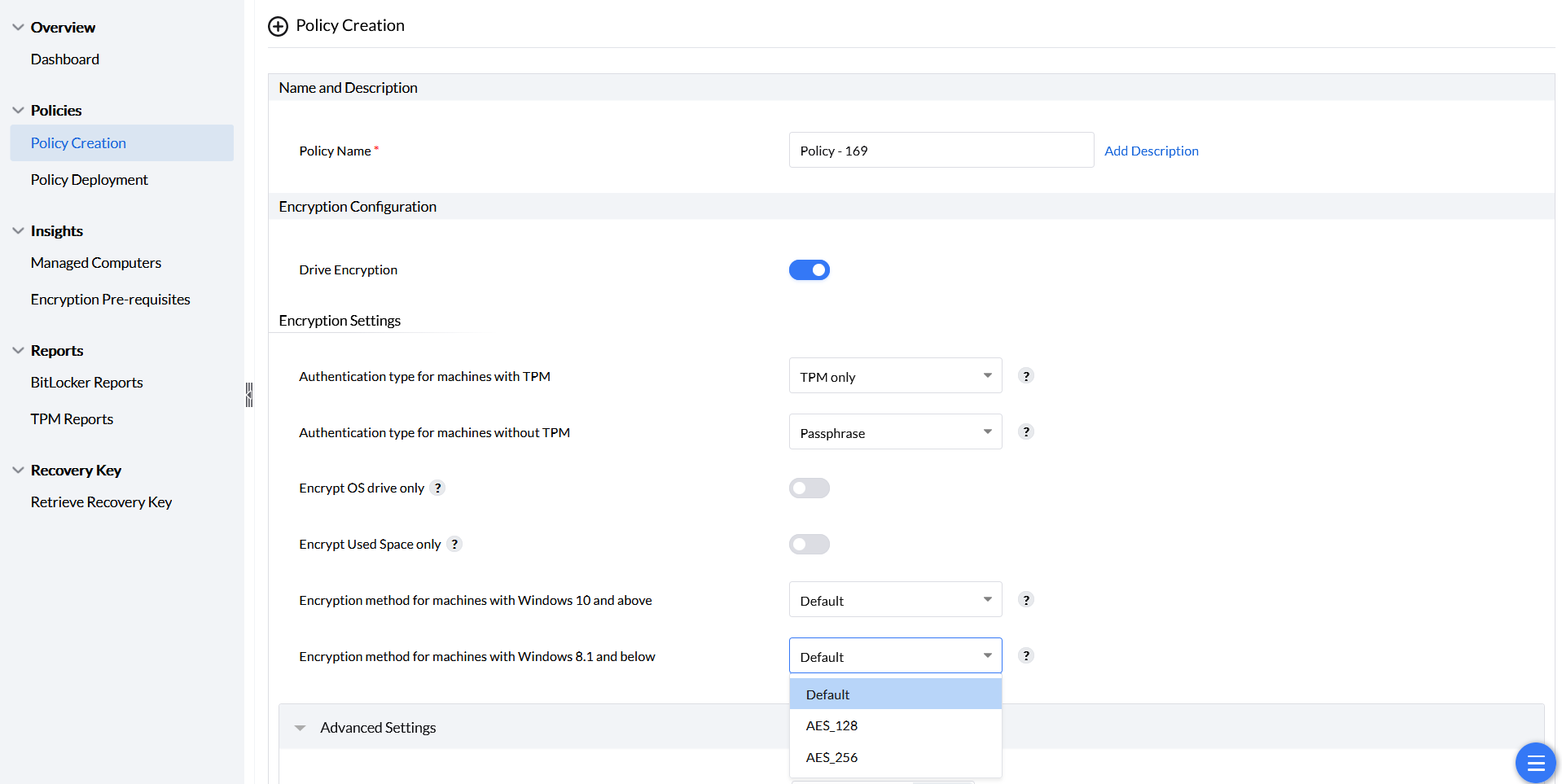Select AES_128 from the dropdown list
1562x784 pixels.
pyautogui.click(x=831, y=726)
